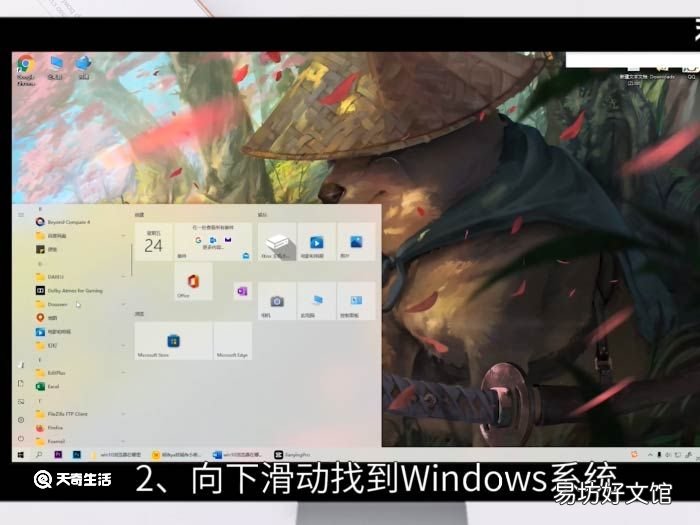The image size is (700, 525).
Task: Open the Microsoft Edge tile
Action: pyautogui.click(x=233, y=341)
